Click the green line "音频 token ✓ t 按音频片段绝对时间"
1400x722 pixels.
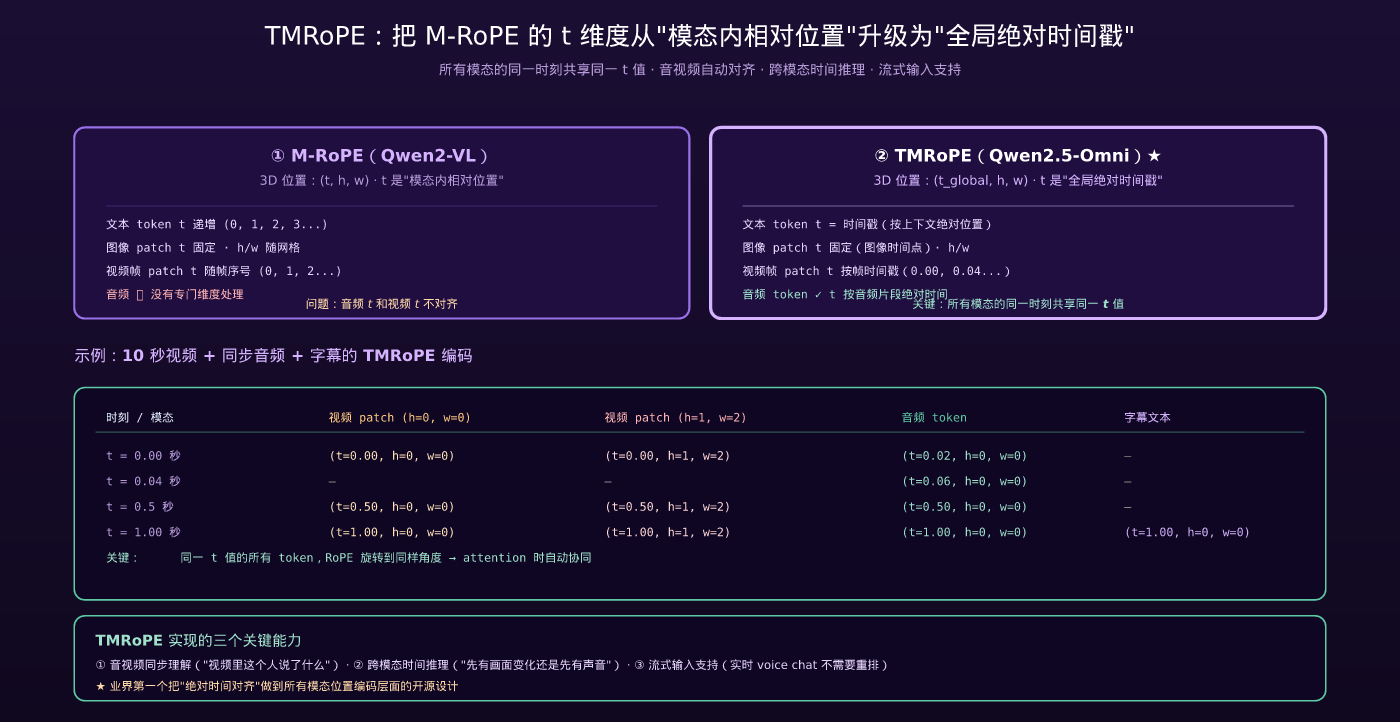tap(845, 294)
